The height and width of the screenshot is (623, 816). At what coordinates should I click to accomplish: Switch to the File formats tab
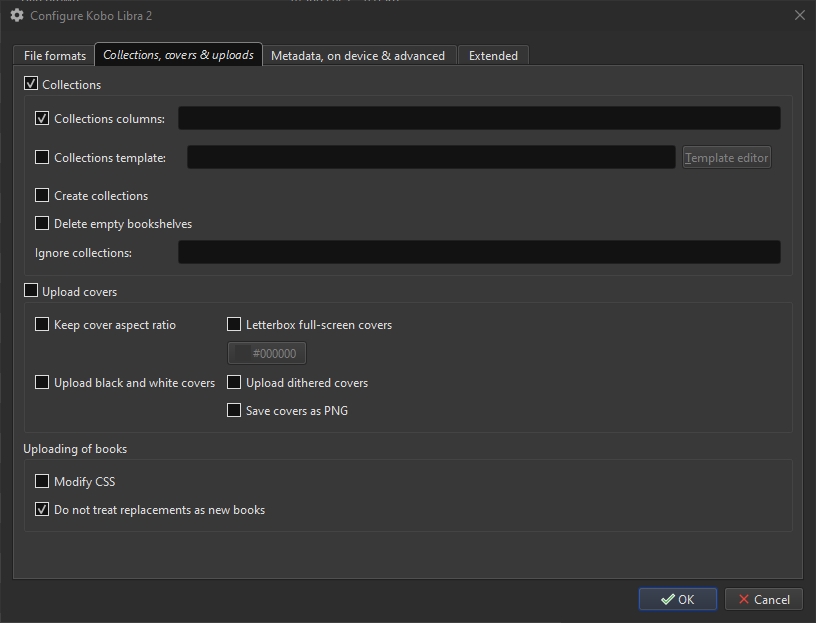[55, 56]
